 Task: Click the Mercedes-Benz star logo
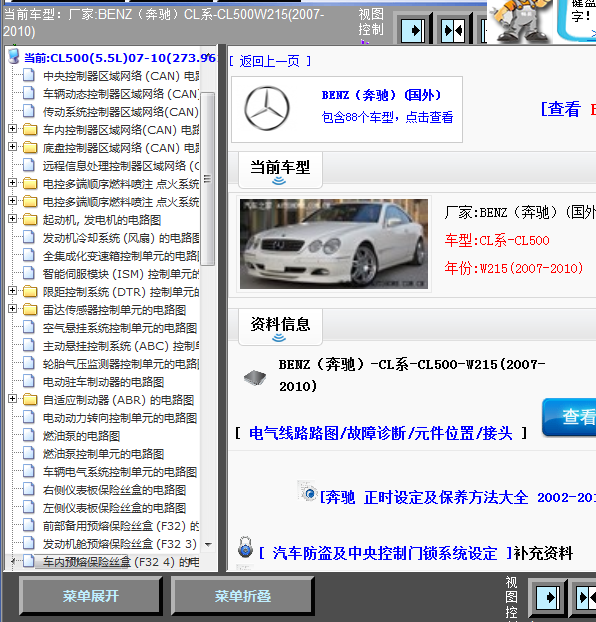coord(267,108)
